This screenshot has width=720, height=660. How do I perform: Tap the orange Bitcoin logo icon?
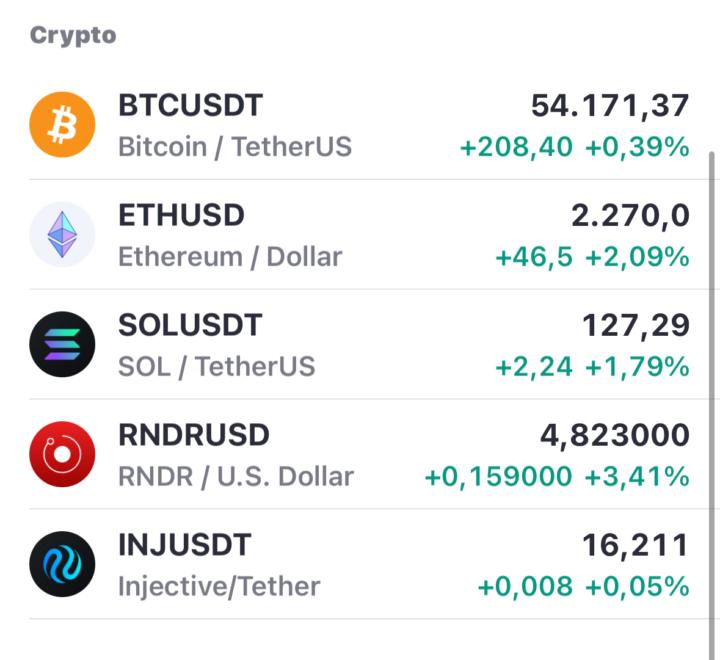coord(62,124)
